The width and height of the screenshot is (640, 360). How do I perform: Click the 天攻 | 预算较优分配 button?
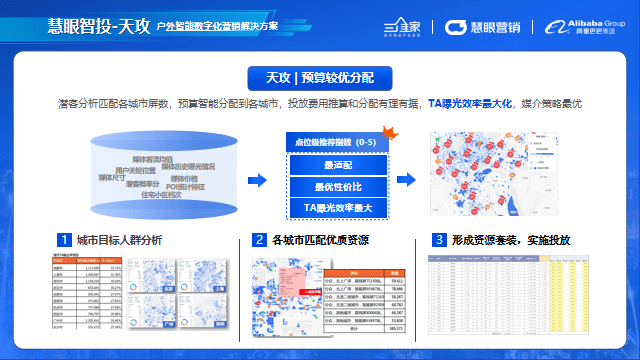(320, 78)
